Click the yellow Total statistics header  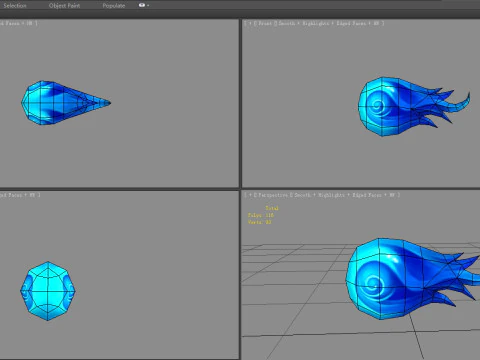pyautogui.click(x=272, y=208)
